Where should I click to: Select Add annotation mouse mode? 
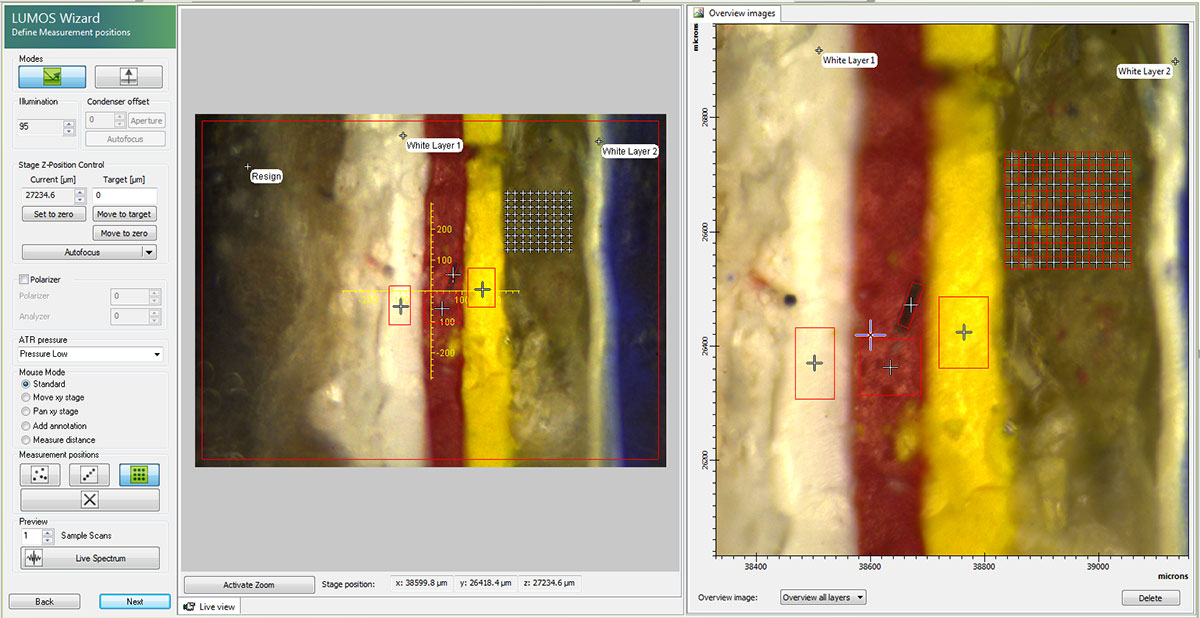point(26,426)
